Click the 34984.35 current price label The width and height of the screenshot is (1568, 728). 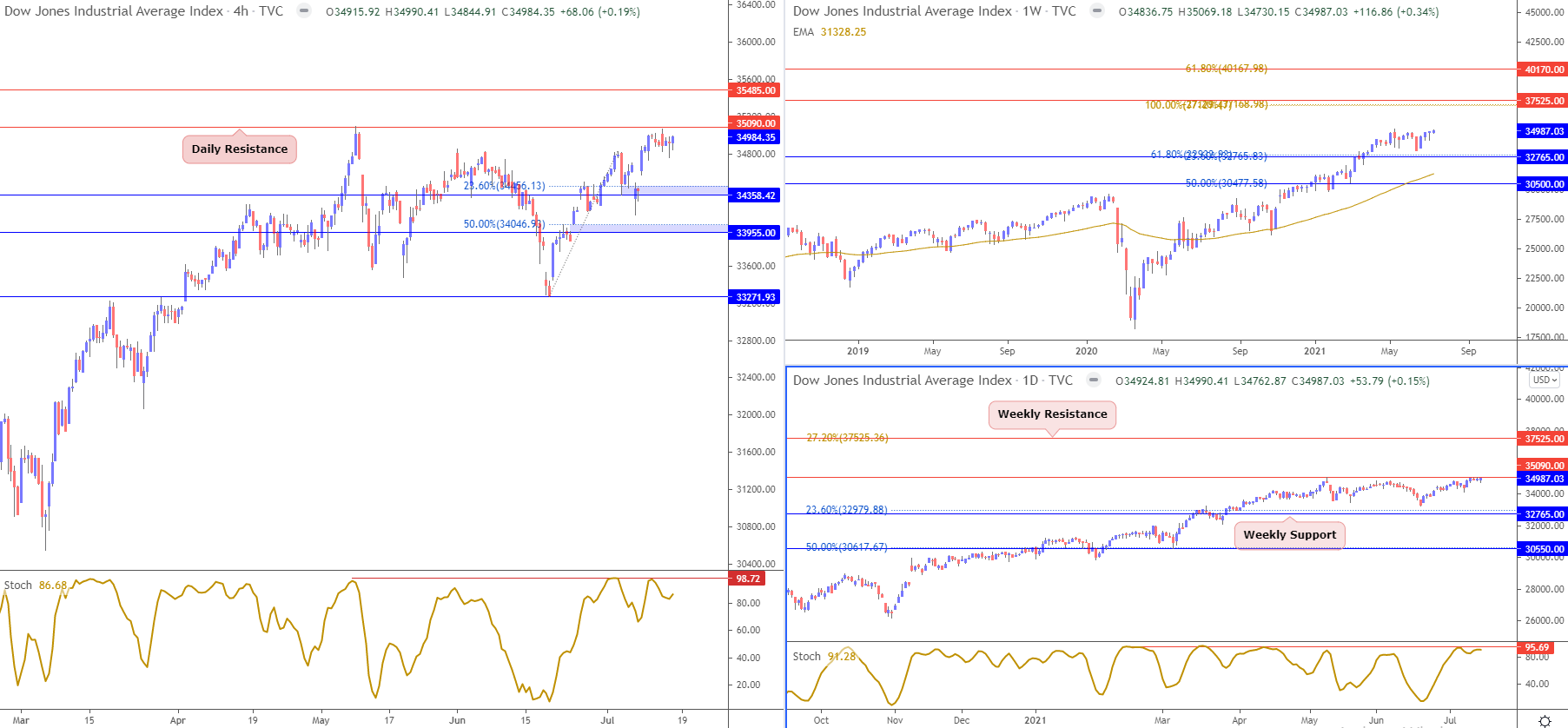click(x=754, y=137)
